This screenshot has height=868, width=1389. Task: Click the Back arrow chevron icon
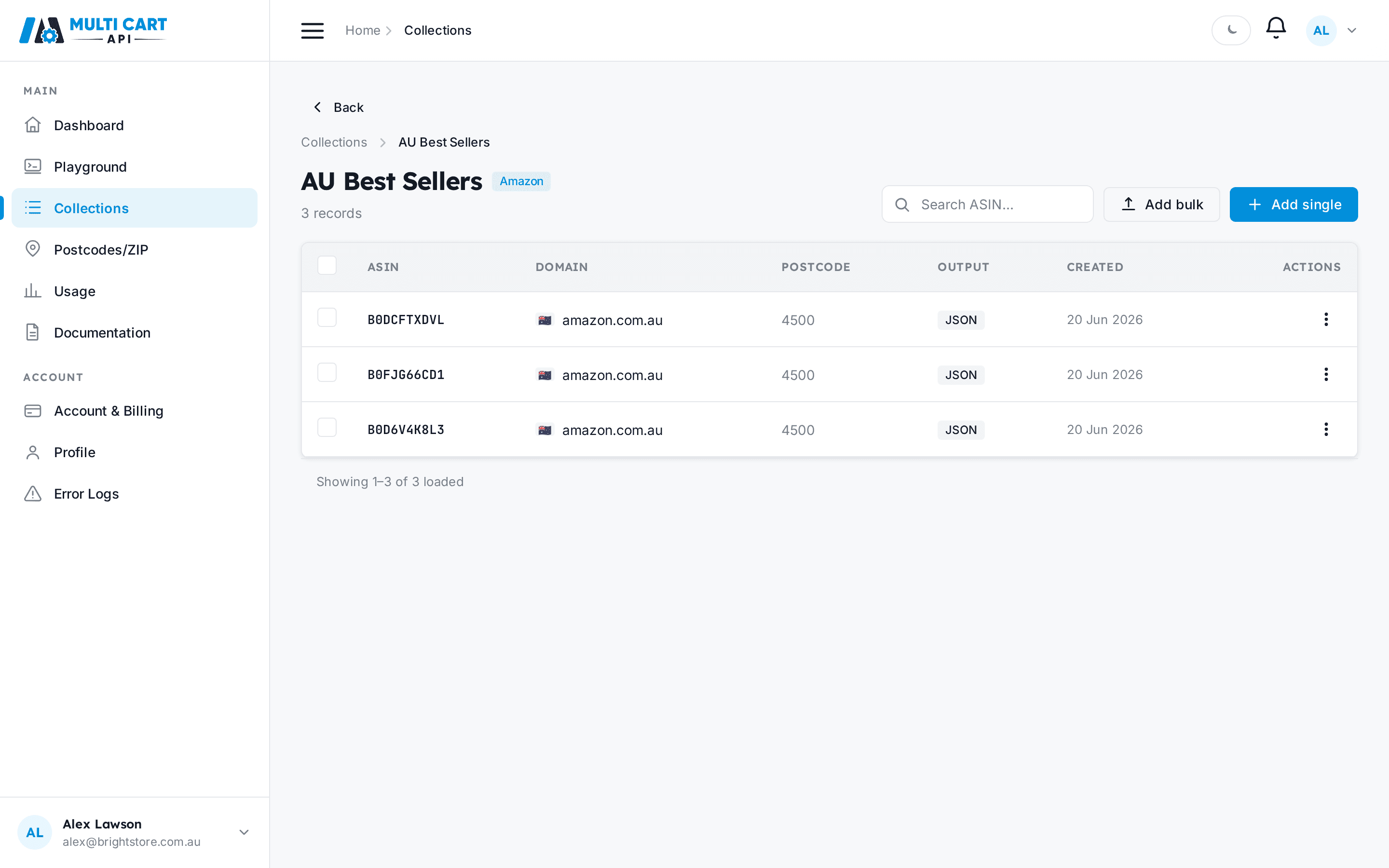pyautogui.click(x=317, y=108)
